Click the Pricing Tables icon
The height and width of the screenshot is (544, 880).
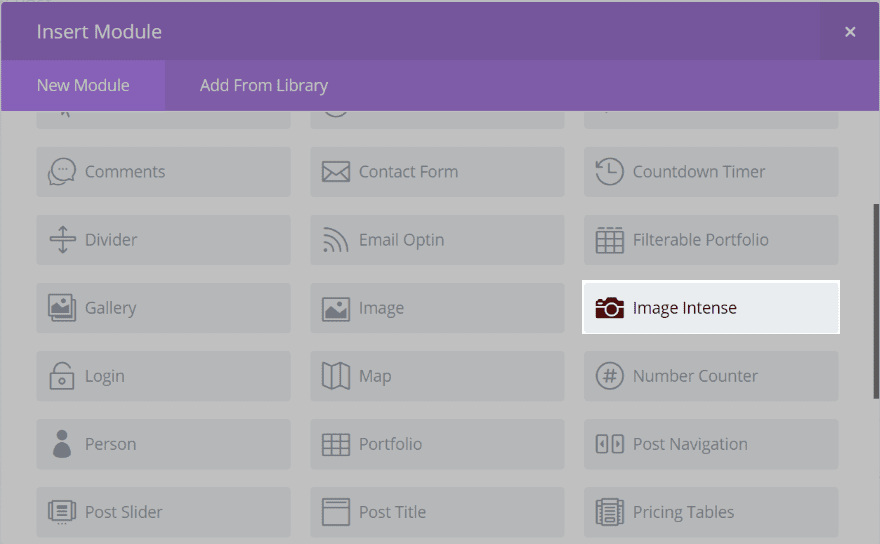coord(609,512)
